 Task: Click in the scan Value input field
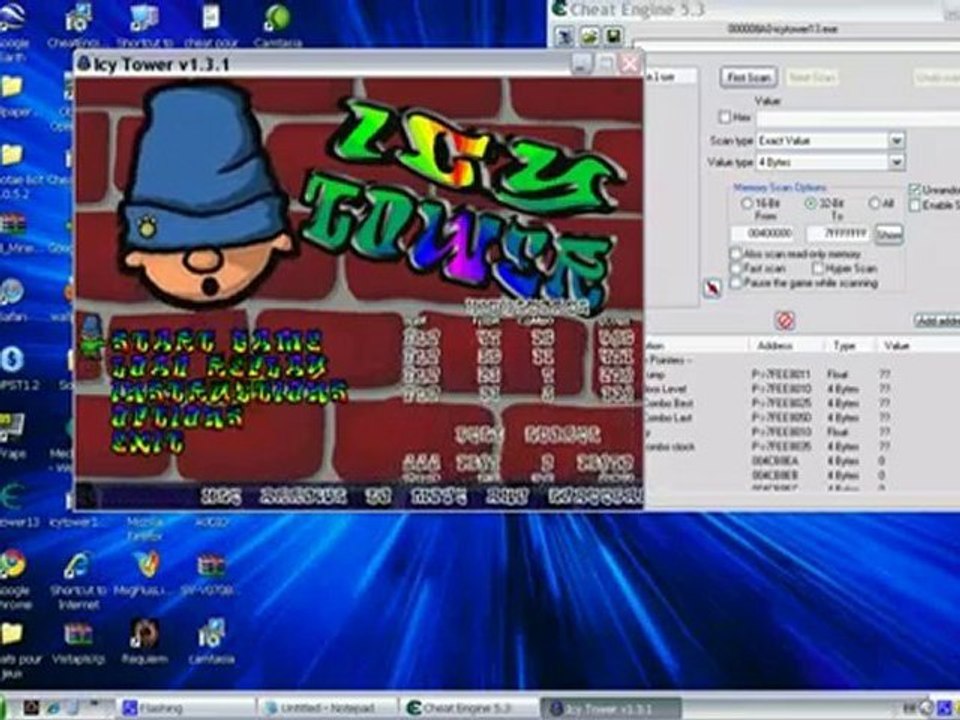[858, 118]
